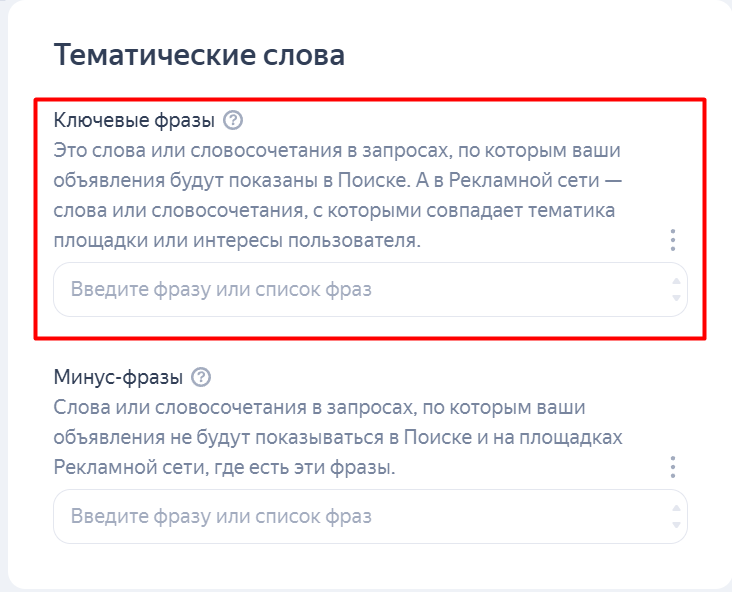Click up arrow in Минус-фразы input

pos(676,508)
